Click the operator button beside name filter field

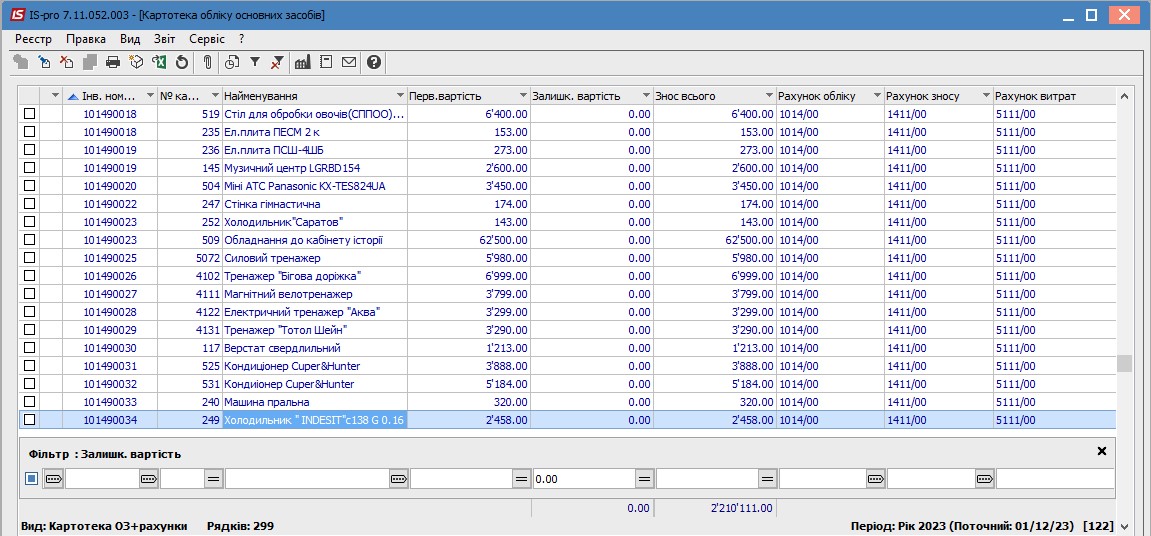coord(399,479)
